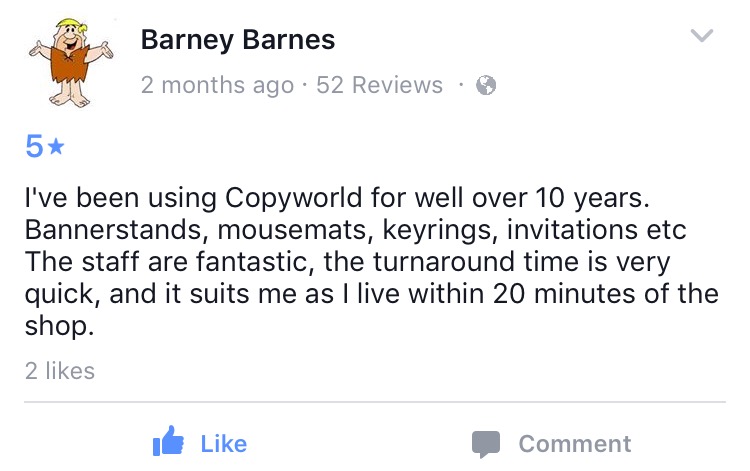Click the "2 months ago" timestamp
The width and height of the screenshot is (750, 471).
coord(217,86)
